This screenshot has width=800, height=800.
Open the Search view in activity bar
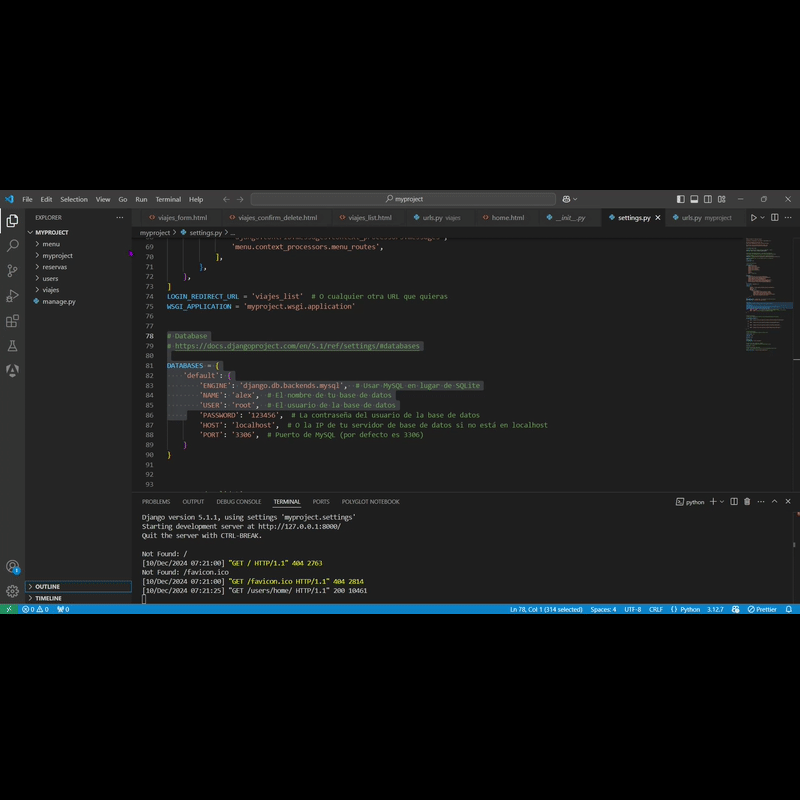point(12,245)
